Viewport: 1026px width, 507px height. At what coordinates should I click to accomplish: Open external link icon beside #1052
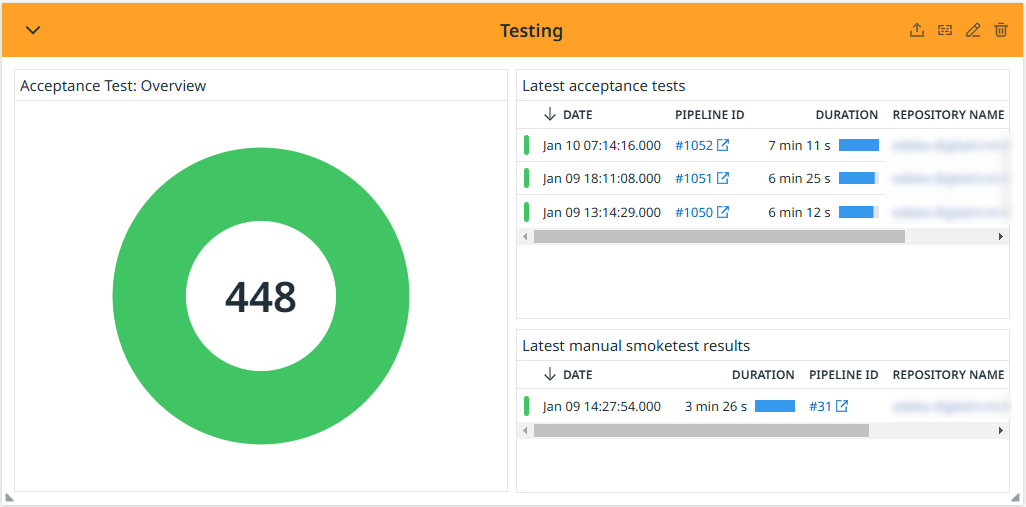tap(723, 145)
